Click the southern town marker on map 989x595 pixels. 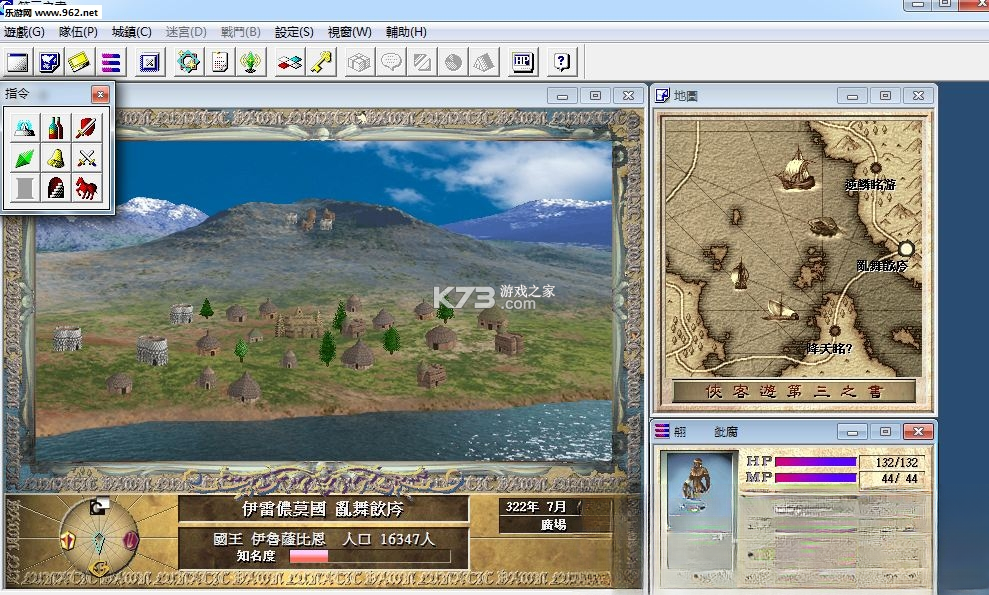834,331
